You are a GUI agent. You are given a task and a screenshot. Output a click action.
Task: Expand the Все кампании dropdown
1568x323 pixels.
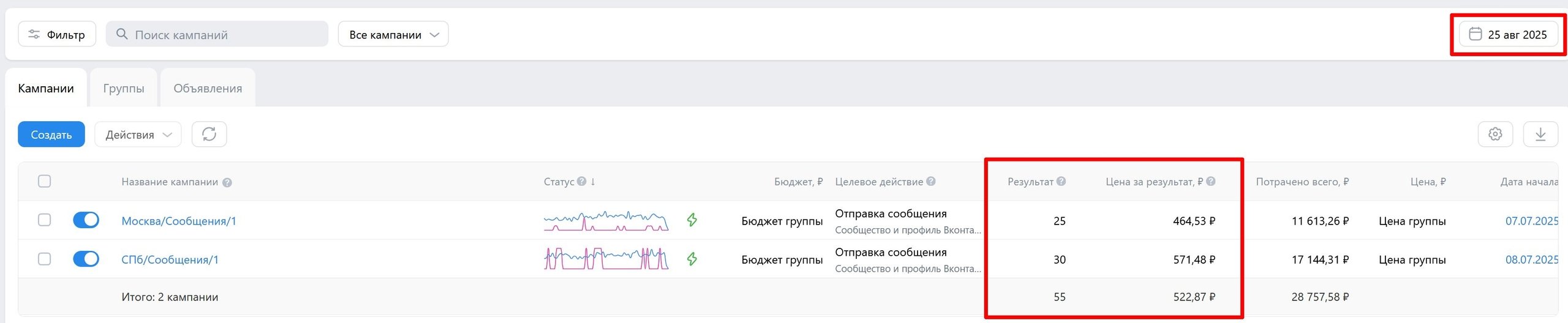(393, 34)
